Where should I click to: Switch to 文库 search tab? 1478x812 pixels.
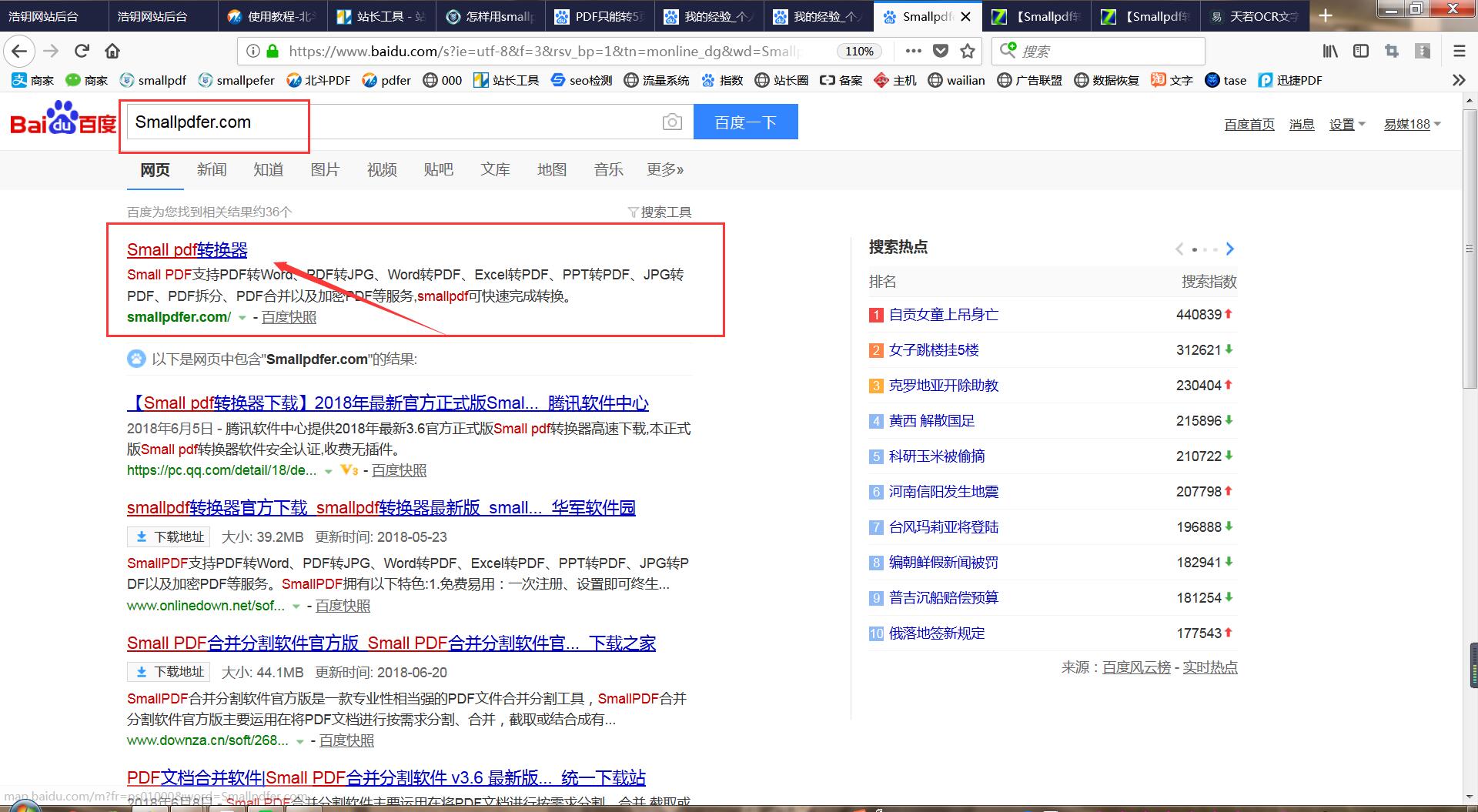[x=495, y=169]
